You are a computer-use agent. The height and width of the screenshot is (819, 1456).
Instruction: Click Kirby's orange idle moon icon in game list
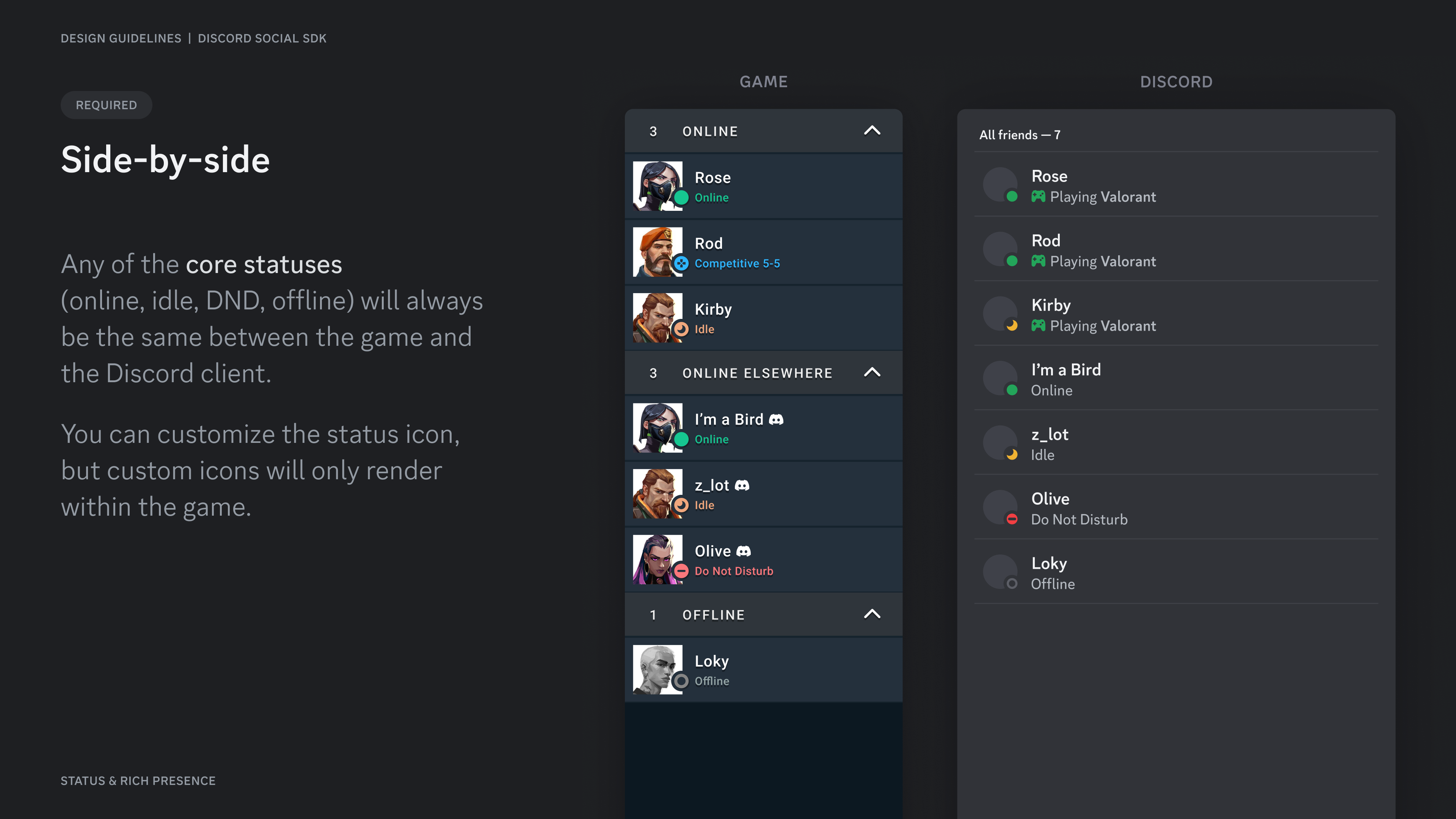click(681, 329)
